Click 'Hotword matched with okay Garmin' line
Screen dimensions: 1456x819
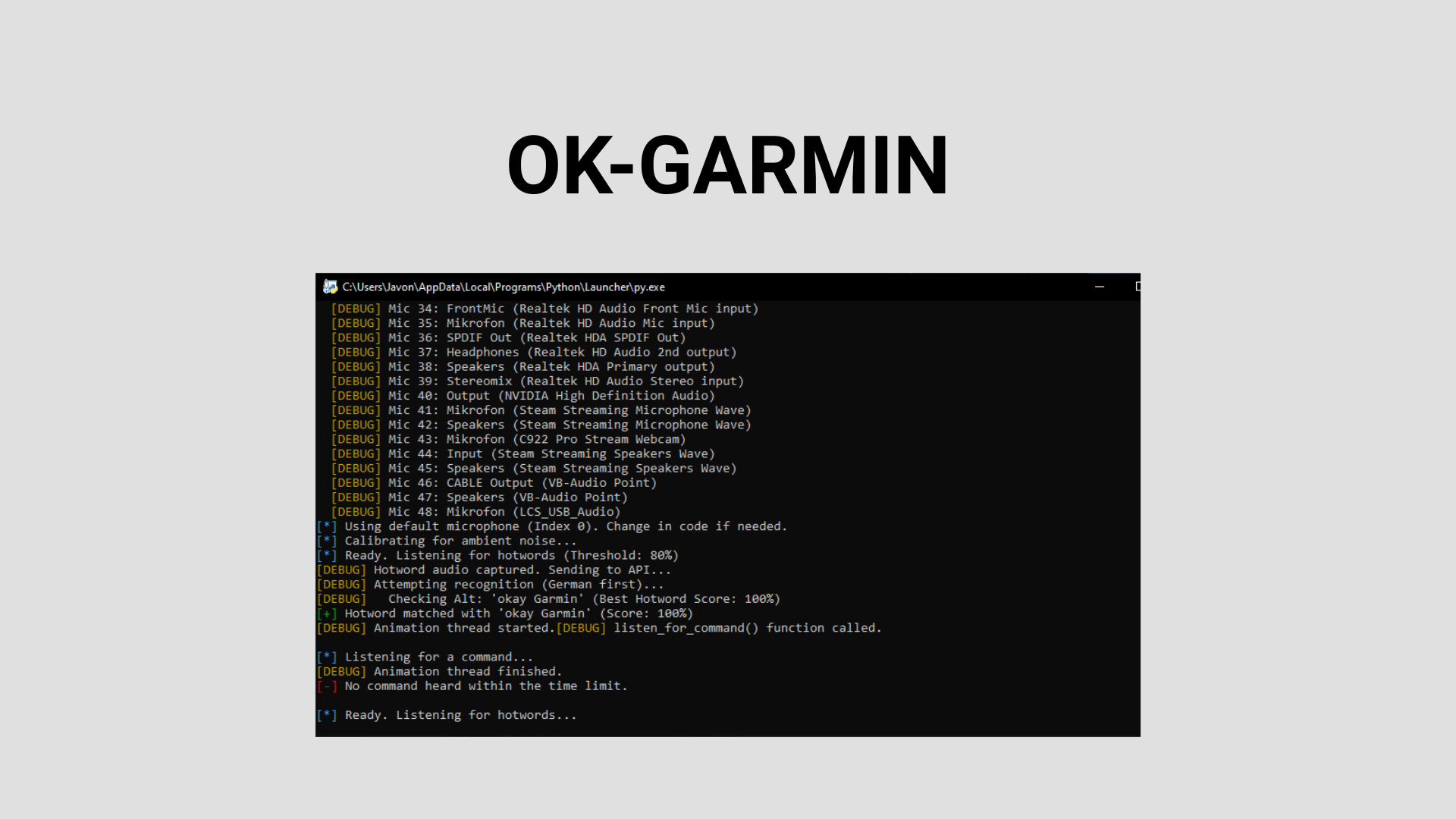tap(504, 613)
